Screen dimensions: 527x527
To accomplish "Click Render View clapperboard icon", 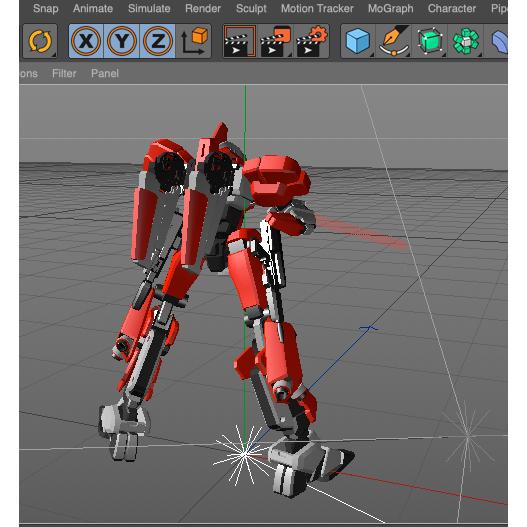I will (240, 41).
